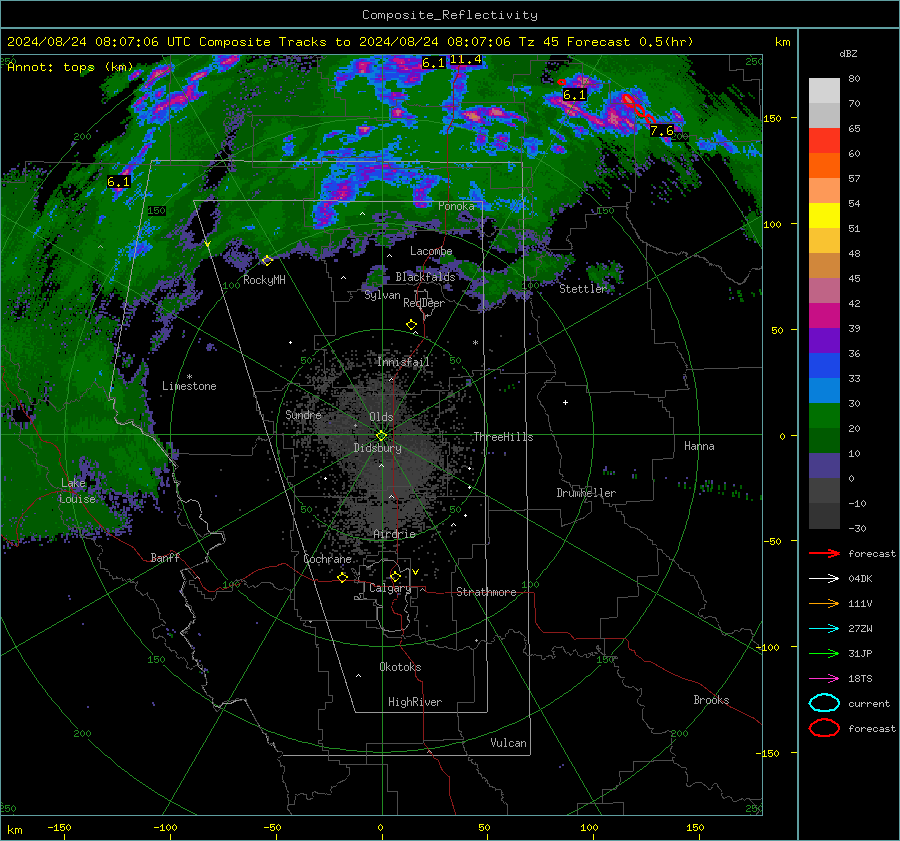The height and width of the screenshot is (841, 900).
Task: Click the Blackfalds city label
Action: coord(425,277)
